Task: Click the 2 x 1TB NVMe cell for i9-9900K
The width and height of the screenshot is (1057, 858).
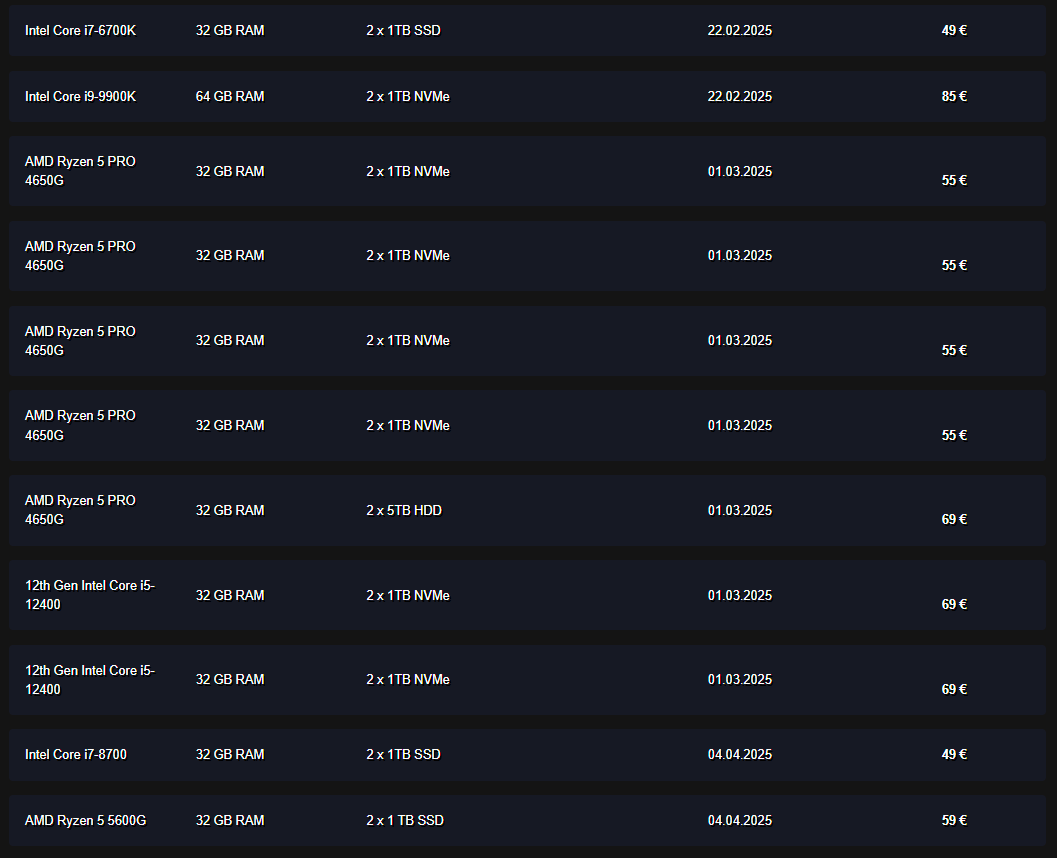Action: pyautogui.click(x=407, y=97)
